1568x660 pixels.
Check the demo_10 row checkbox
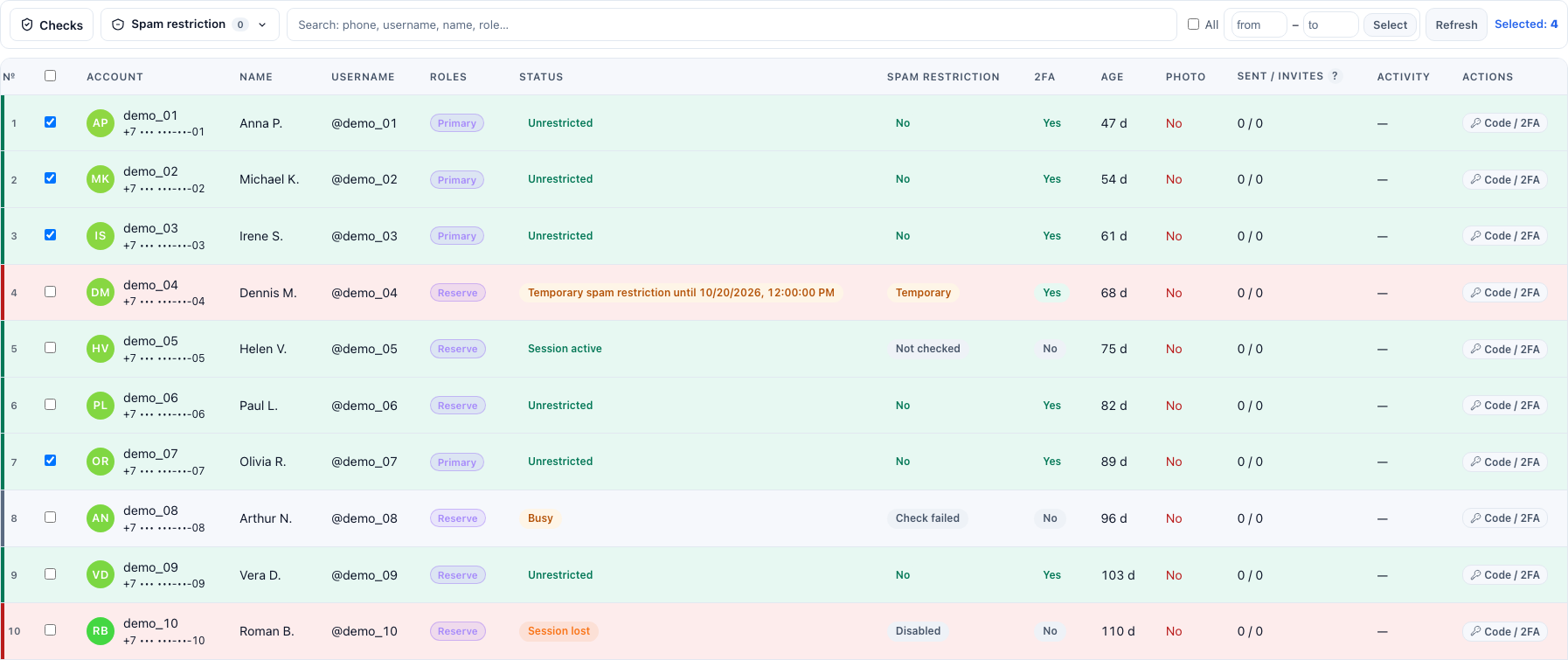[50, 630]
